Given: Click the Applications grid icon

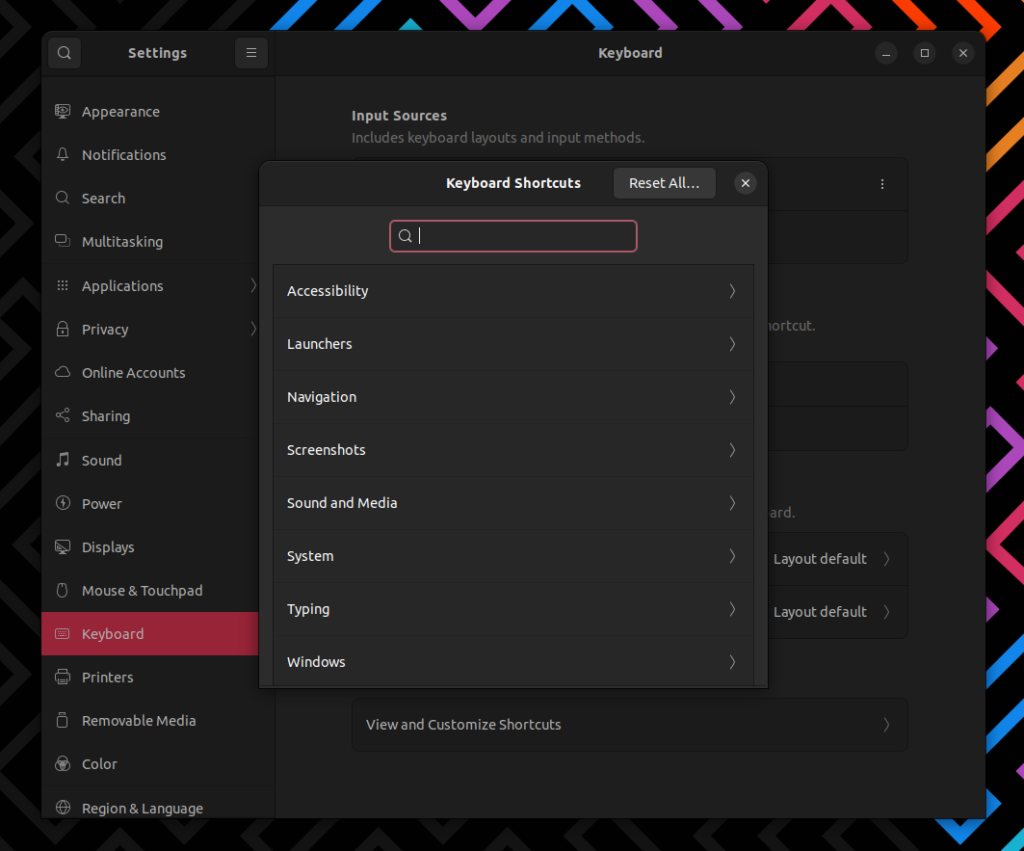Looking at the screenshot, I should [63, 285].
